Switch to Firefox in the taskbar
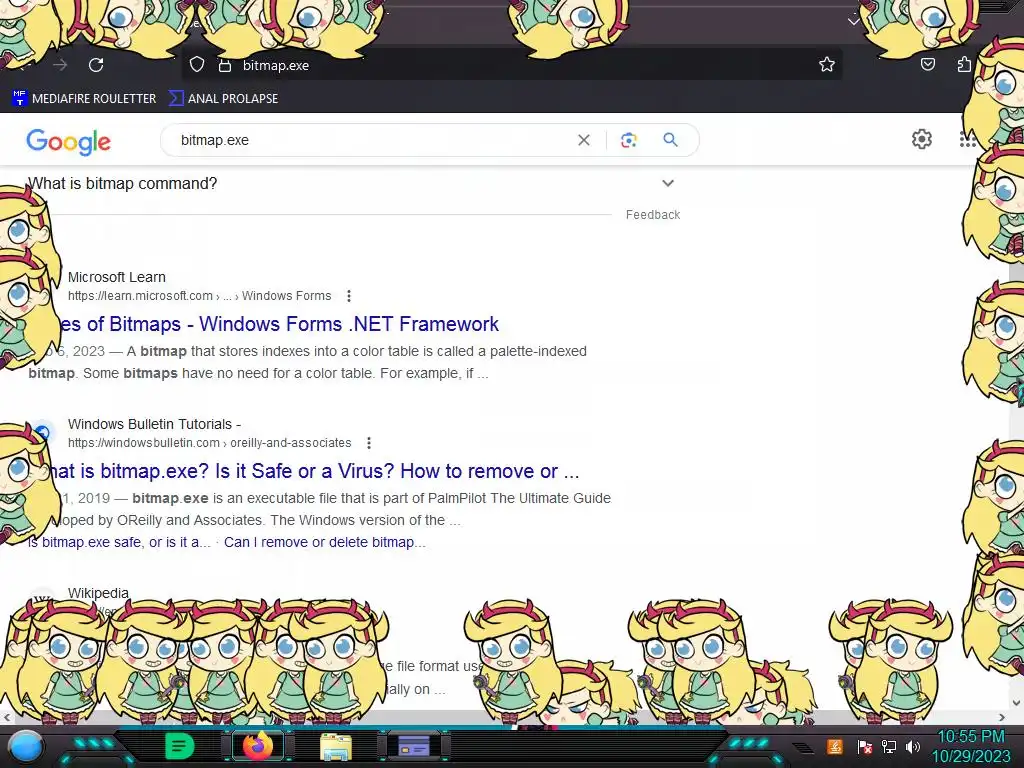Image resolution: width=1024 pixels, height=768 pixels. (x=258, y=746)
